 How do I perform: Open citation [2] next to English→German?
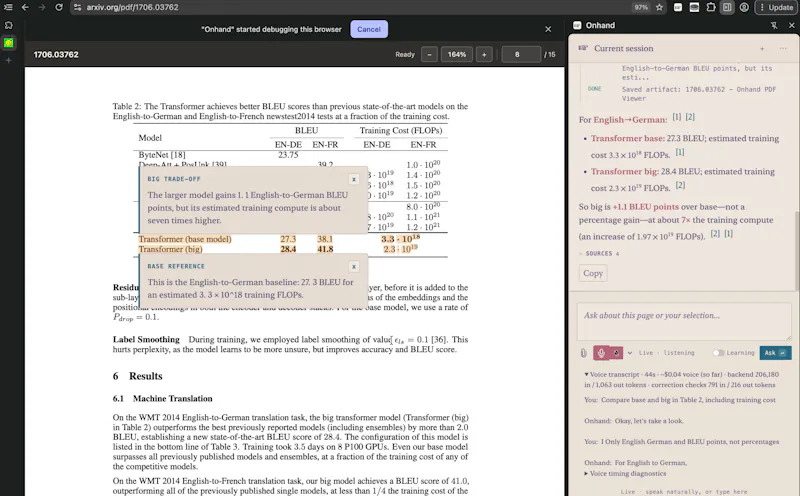point(690,117)
